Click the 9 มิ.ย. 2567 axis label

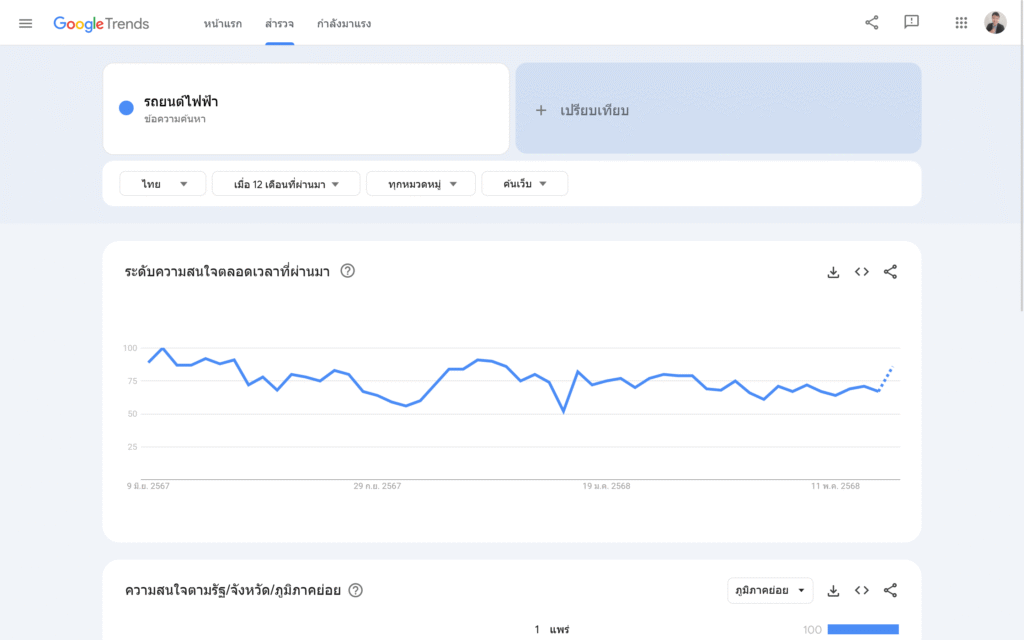[148, 486]
